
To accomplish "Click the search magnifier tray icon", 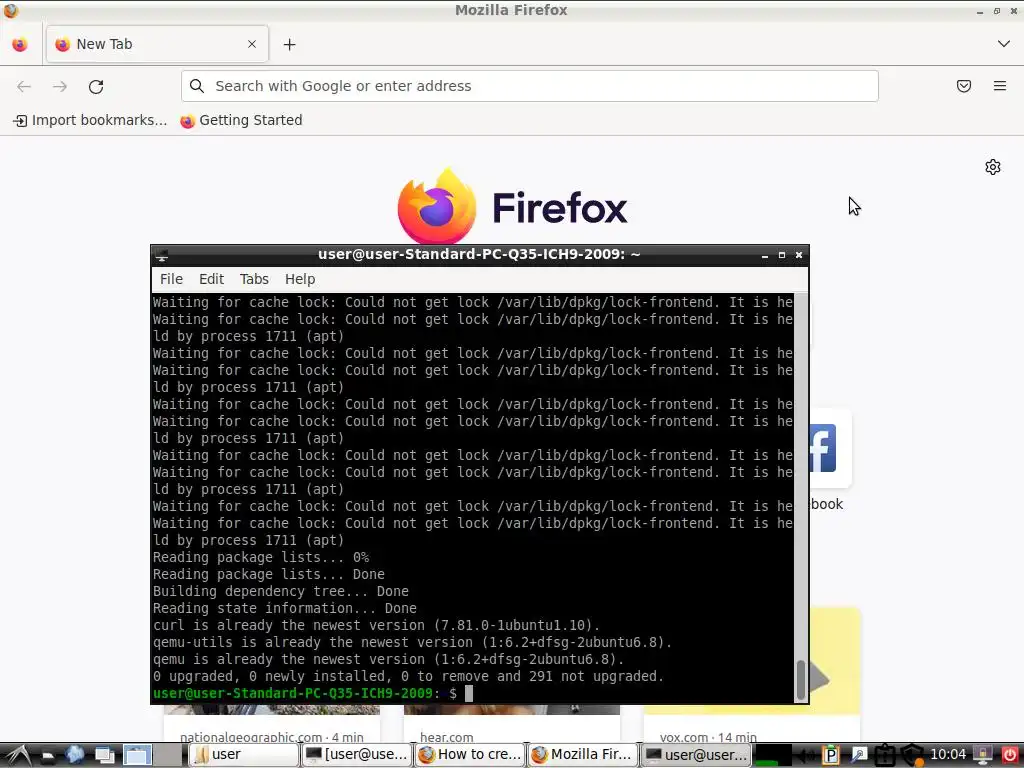I will (858, 756).
